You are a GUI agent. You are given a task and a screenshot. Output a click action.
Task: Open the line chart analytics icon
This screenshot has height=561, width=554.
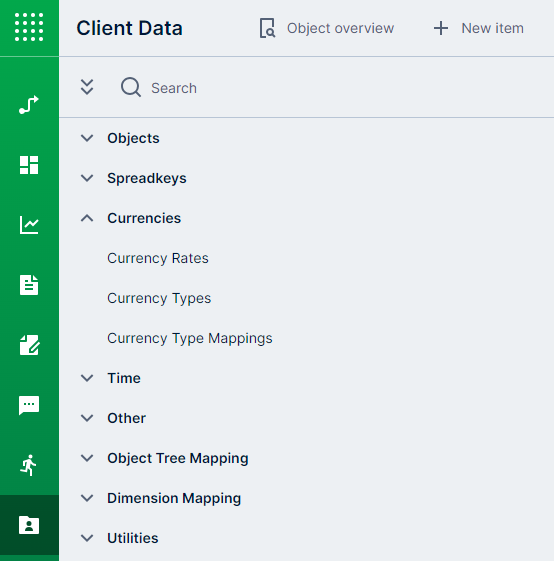29,225
